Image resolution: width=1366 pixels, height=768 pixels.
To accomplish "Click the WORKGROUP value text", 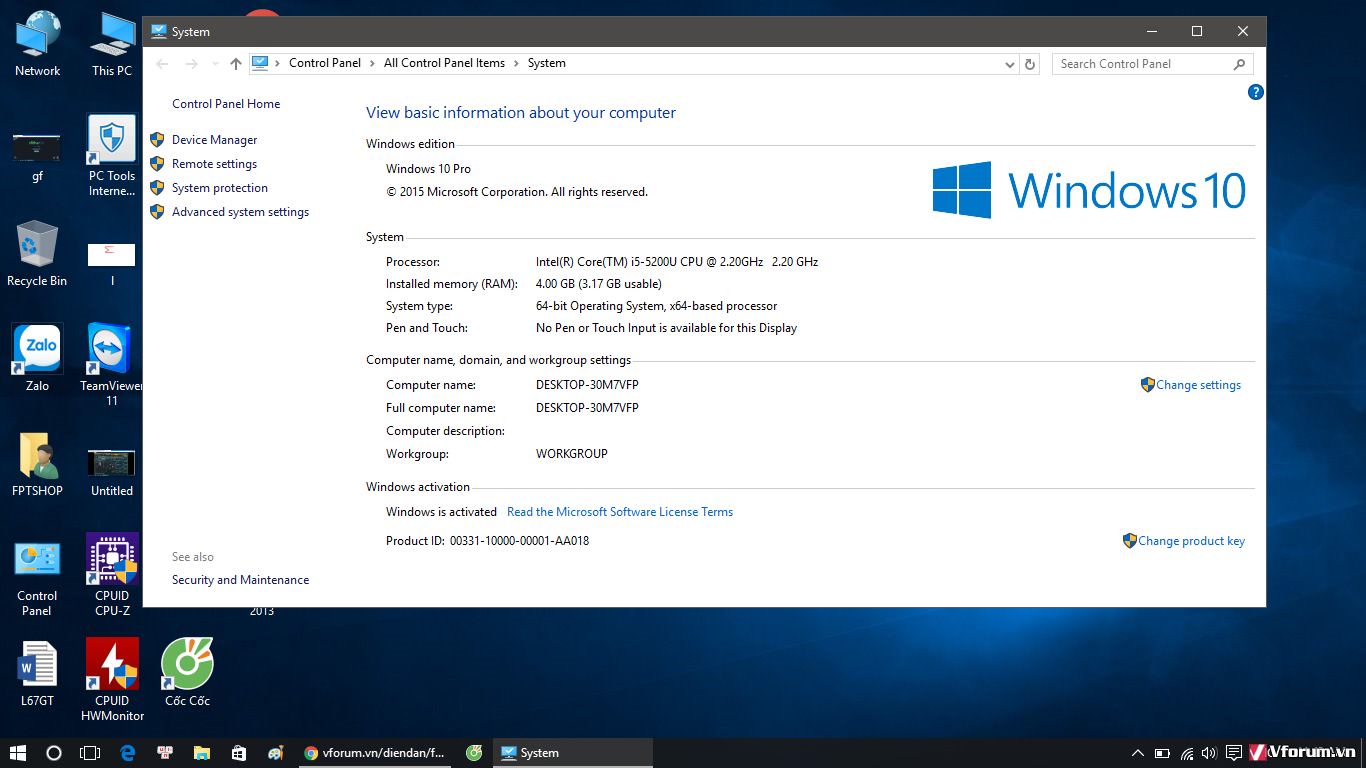I will 572,454.
